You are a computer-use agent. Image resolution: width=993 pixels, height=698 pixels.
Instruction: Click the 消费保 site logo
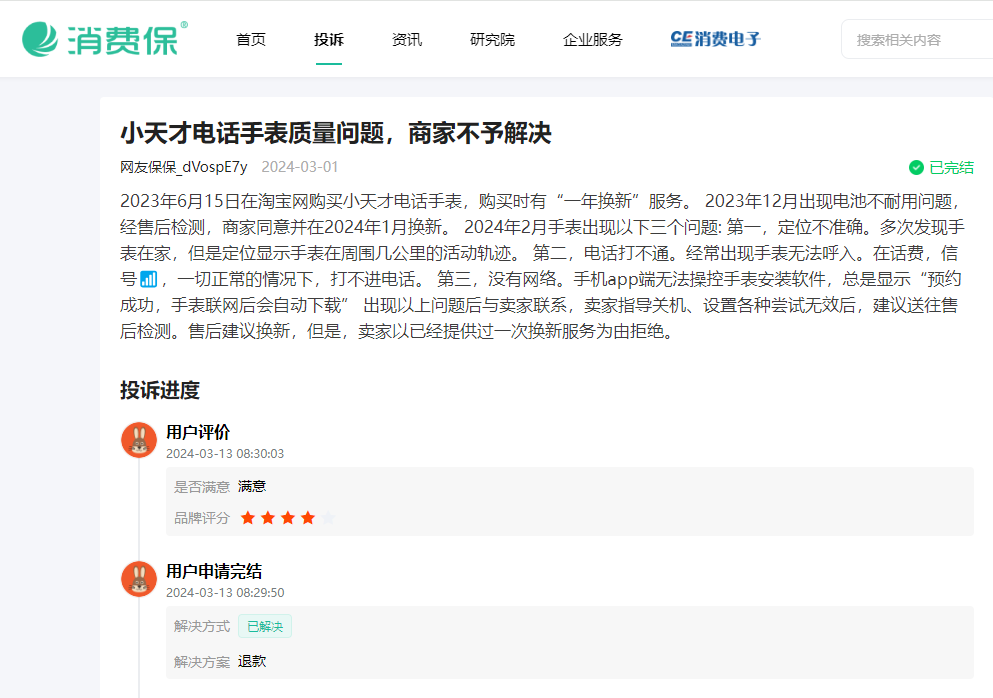105,39
